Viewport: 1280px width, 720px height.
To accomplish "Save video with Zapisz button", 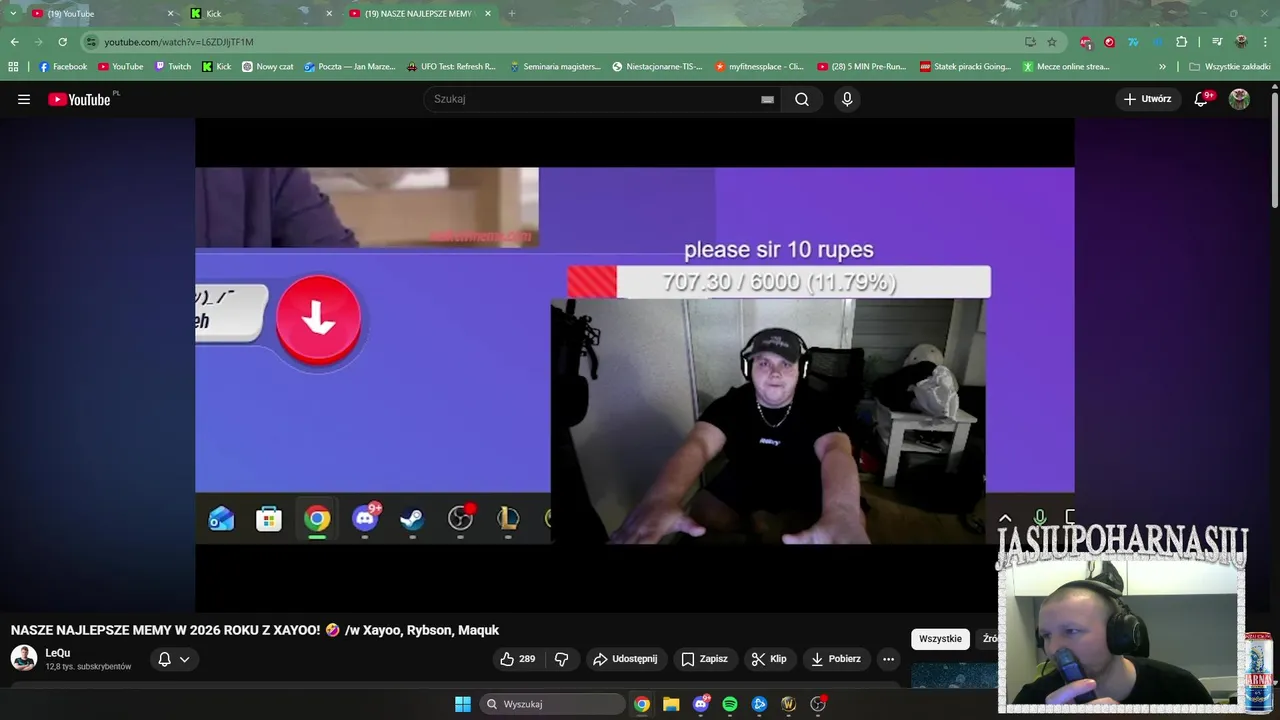I will pyautogui.click(x=705, y=659).
